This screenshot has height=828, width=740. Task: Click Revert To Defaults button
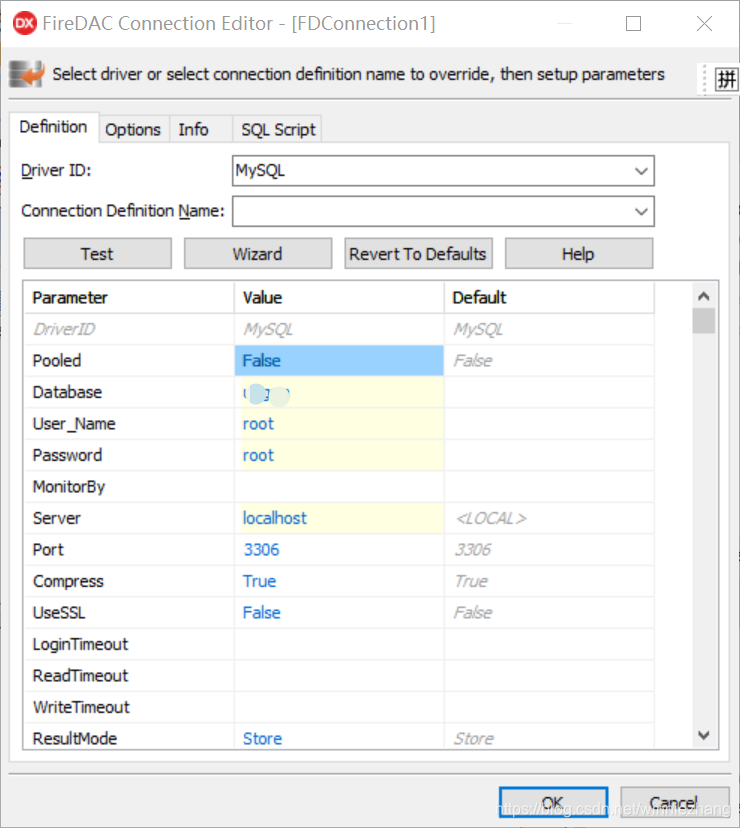pos(418,254)
